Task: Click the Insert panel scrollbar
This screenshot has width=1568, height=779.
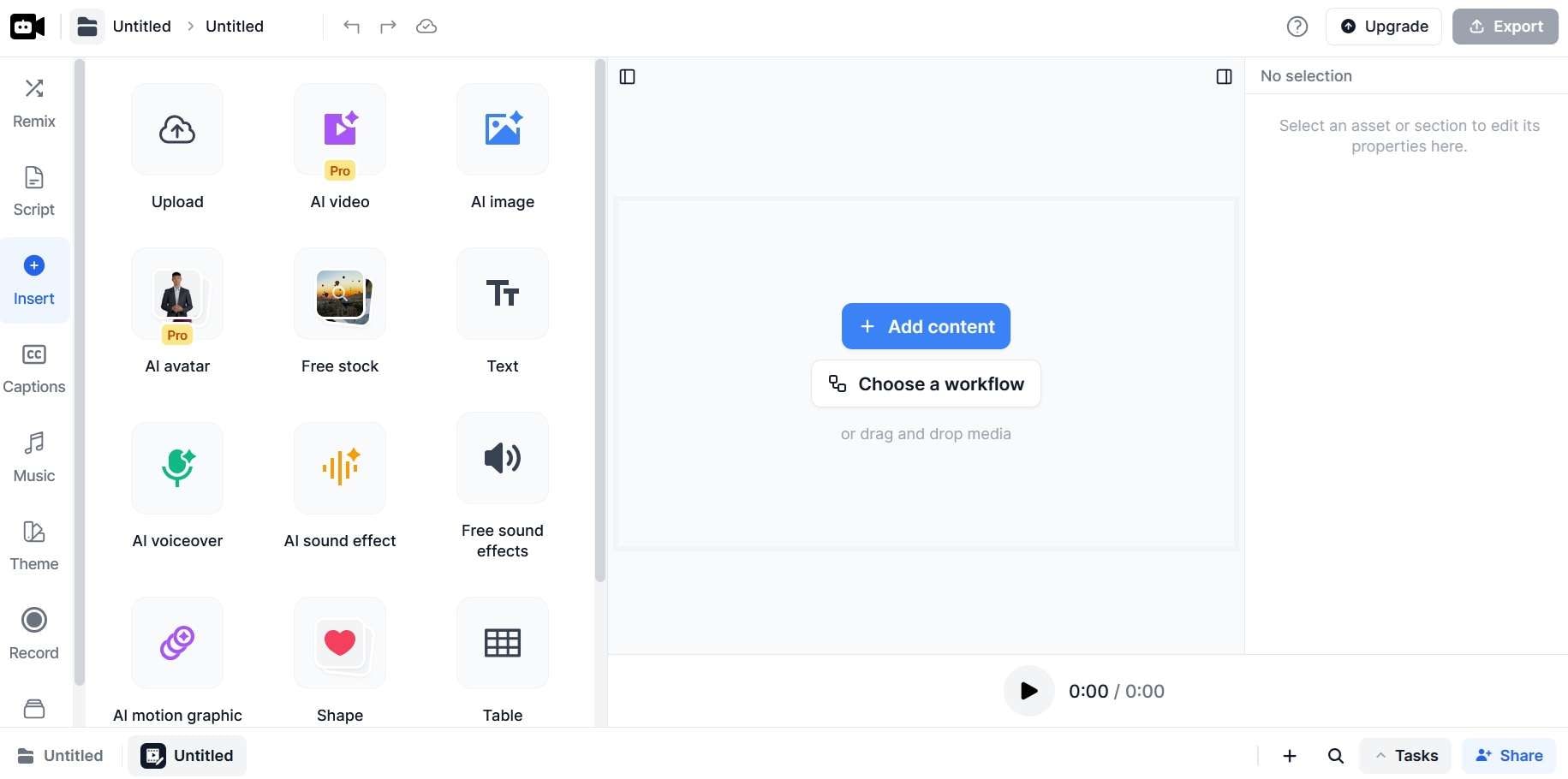Action: [x=600, y=321]
